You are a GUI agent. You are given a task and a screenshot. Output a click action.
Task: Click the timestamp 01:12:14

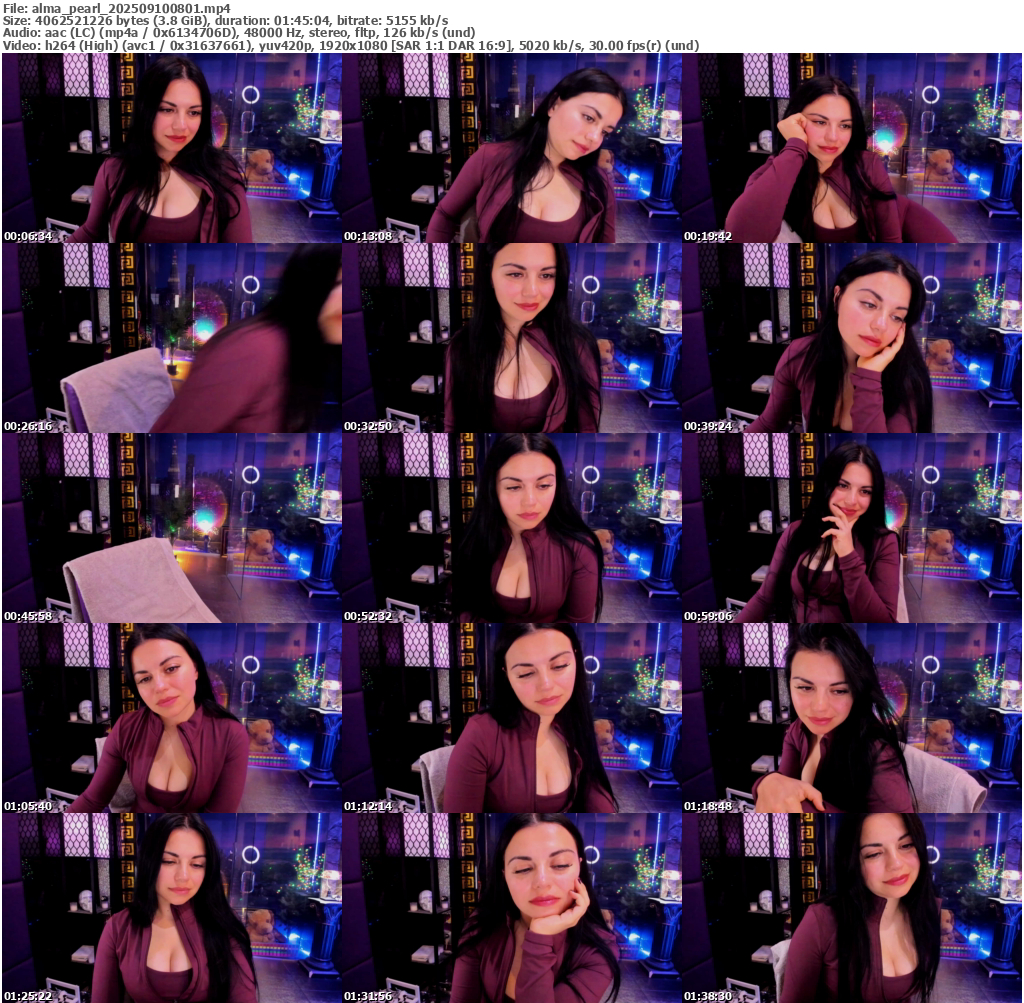point(368,806)
